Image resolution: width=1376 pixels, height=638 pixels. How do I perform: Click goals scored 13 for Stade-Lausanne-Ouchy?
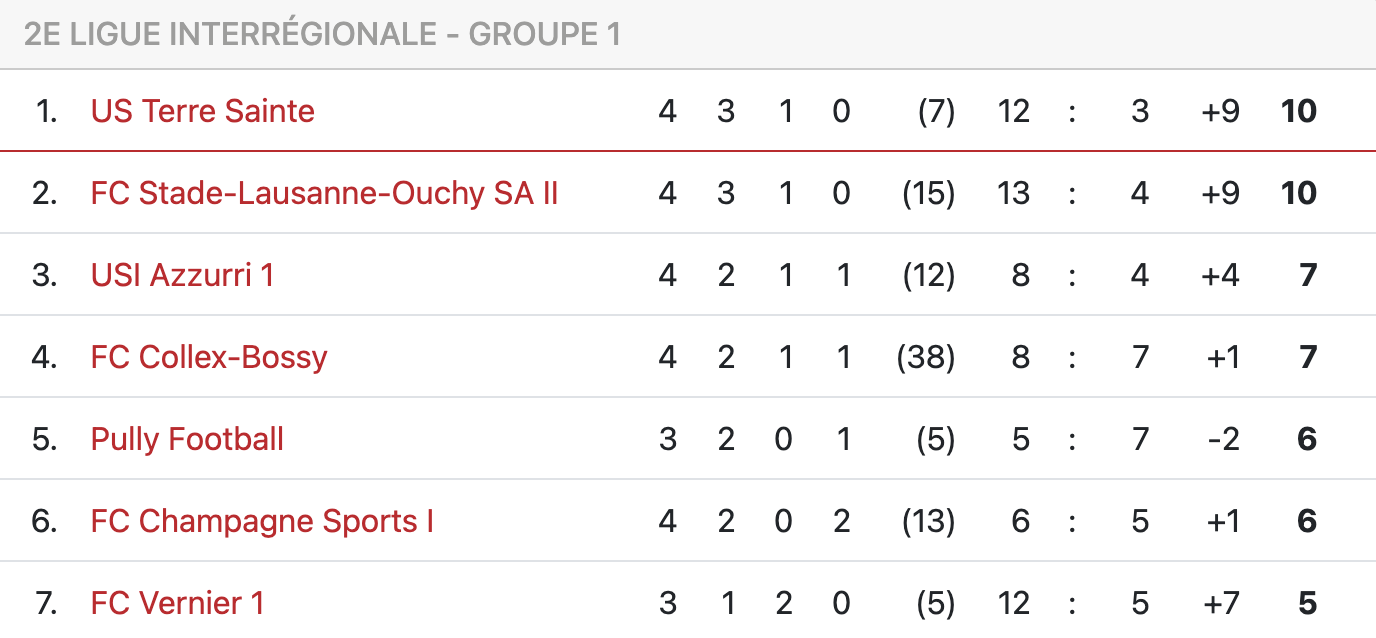tap(1013, 193)
